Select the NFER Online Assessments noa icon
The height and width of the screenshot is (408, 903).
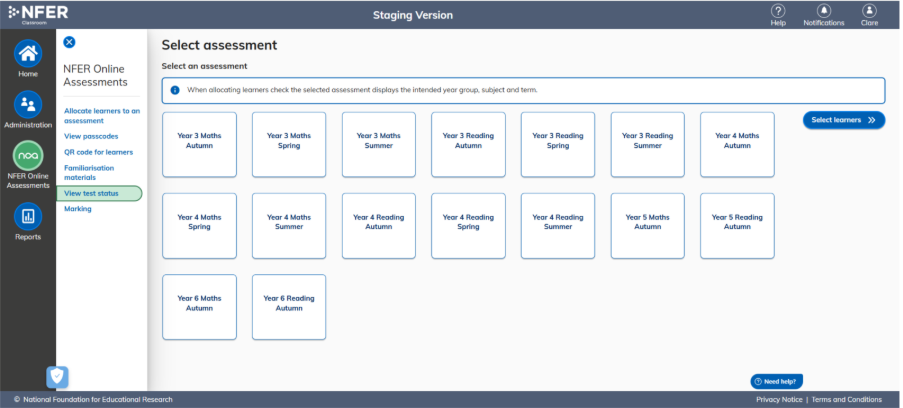pyautogui.click(x=28, y=156)
